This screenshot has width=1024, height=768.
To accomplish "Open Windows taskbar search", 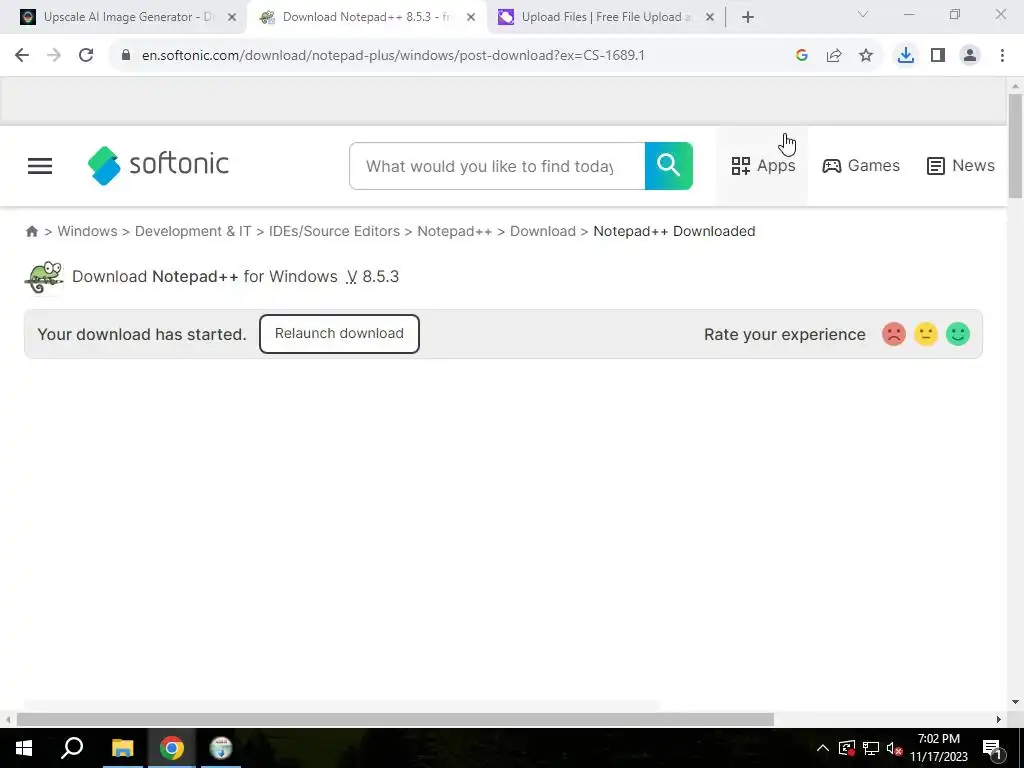I will (x=72, y=748).
